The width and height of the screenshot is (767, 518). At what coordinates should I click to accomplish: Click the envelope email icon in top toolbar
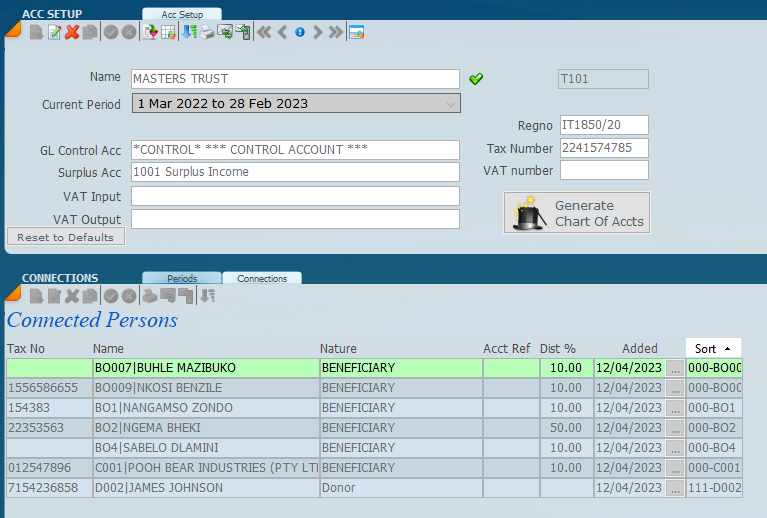(225, 32)
